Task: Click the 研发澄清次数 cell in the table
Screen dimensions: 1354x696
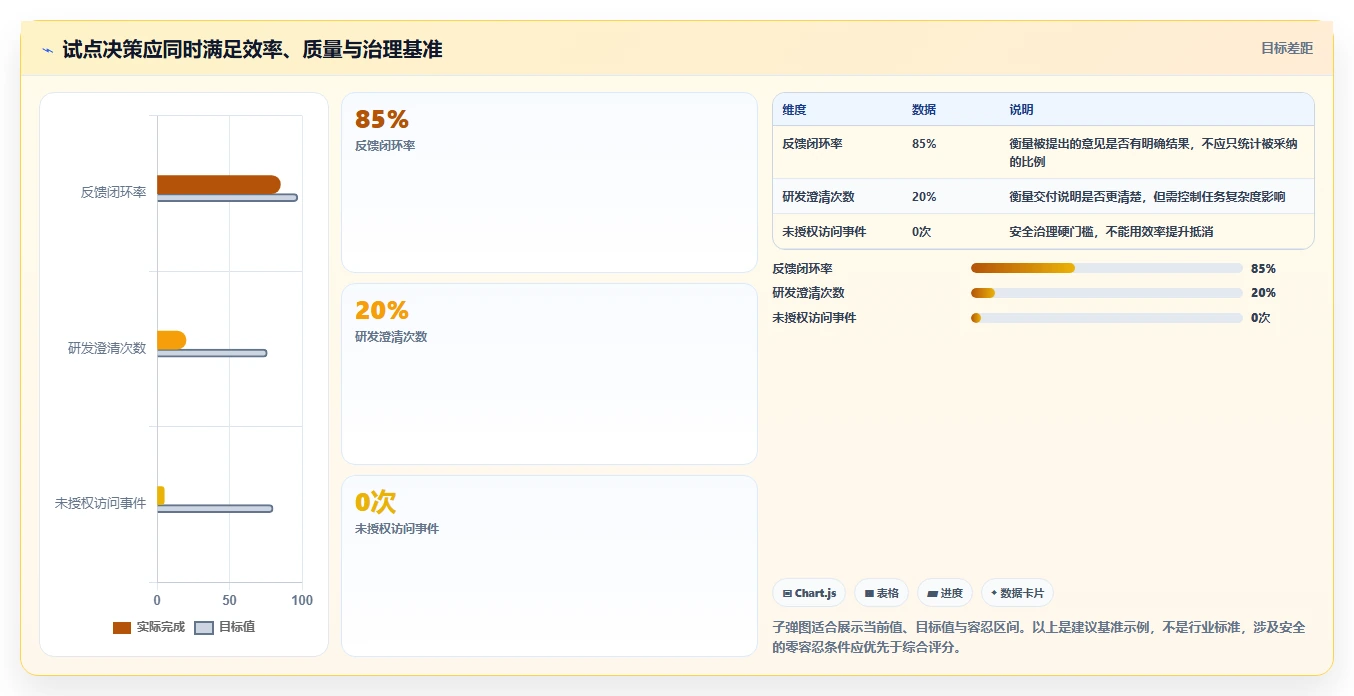Action: pos(818,197)
